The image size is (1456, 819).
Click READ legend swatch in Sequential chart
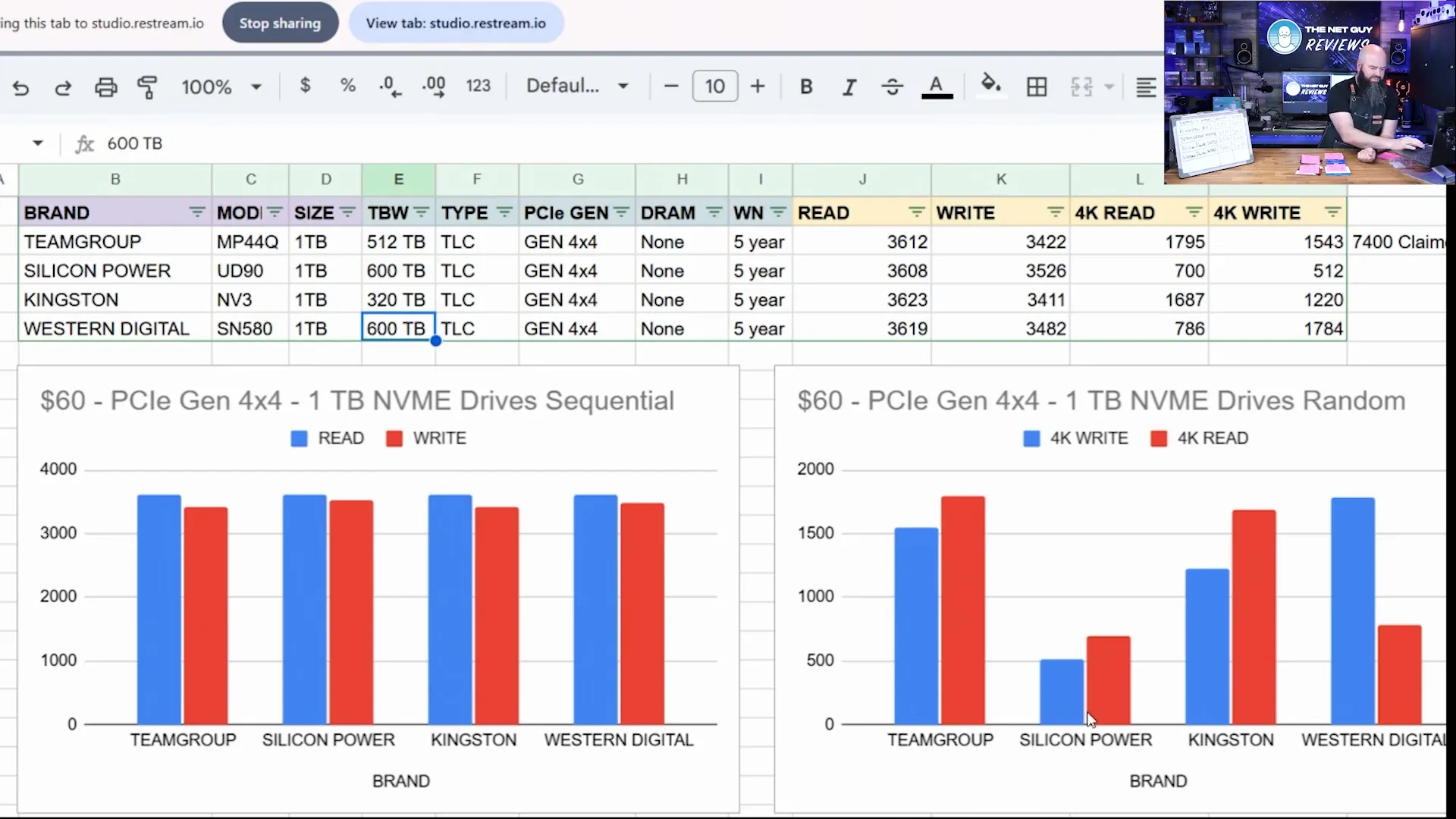tap(300, 438)
